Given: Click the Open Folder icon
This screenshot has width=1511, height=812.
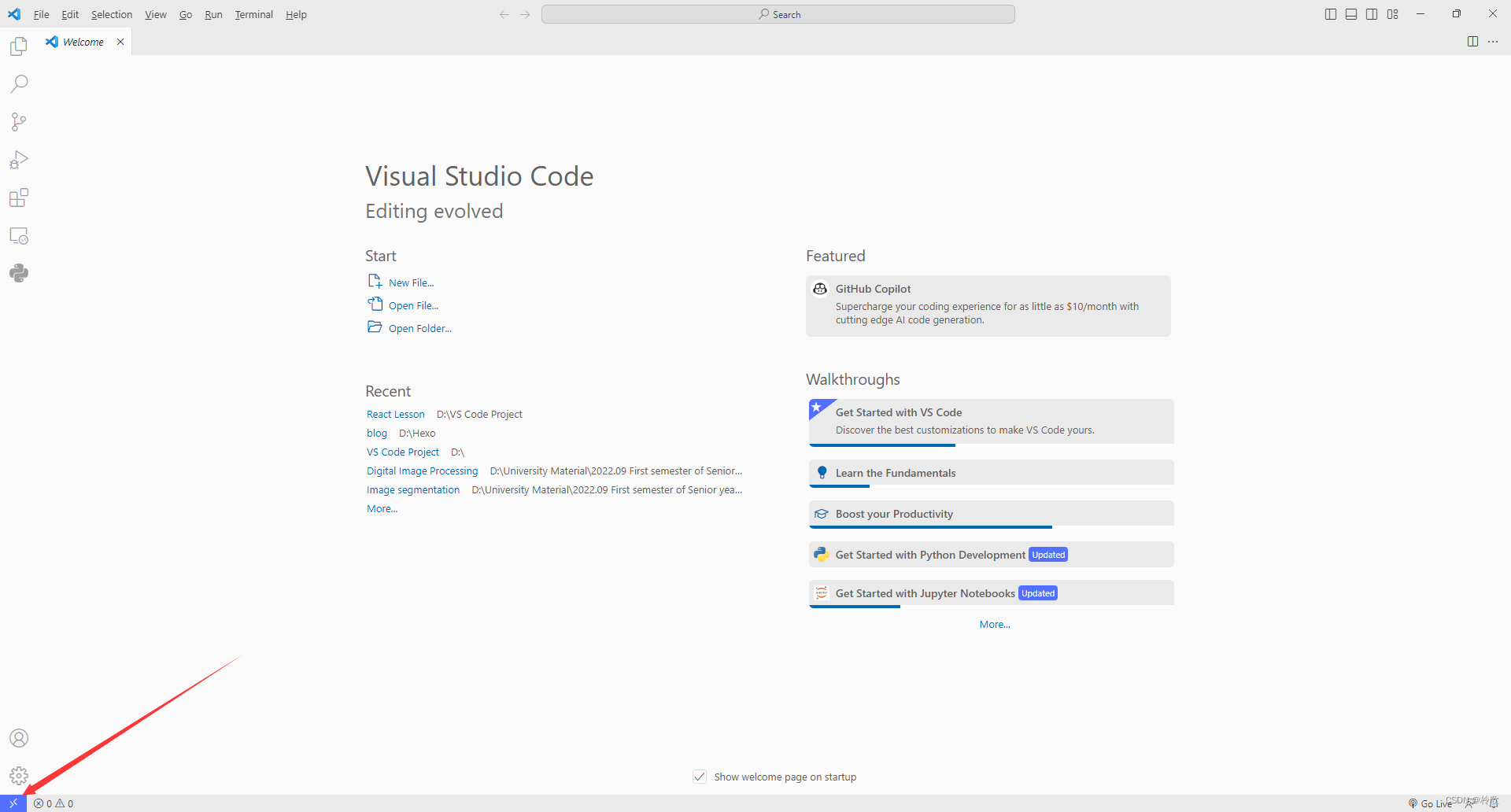Looking at the screenshot, I should pyautogui.click(x=375, y=327).
